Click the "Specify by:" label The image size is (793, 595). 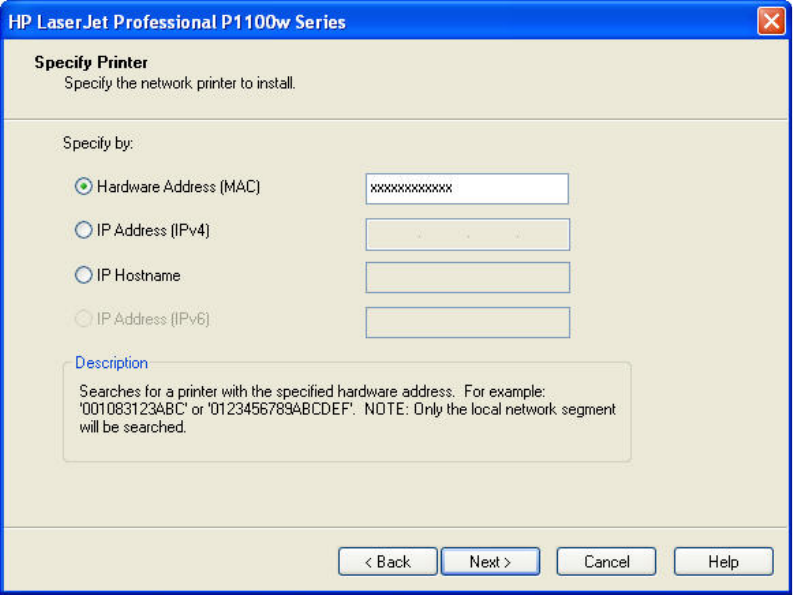[x=98, y=143]
